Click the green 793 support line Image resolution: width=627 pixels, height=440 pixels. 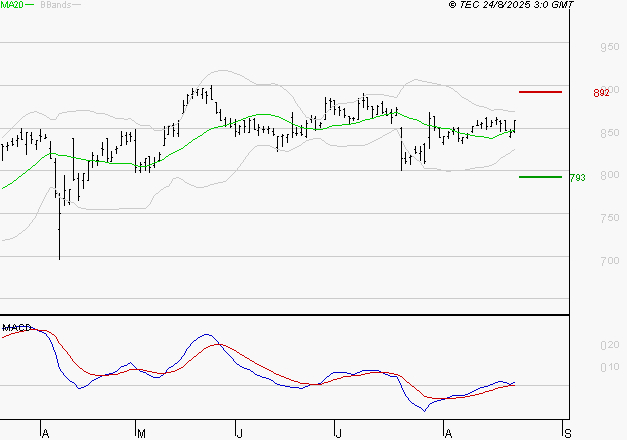tap(540, 177)
